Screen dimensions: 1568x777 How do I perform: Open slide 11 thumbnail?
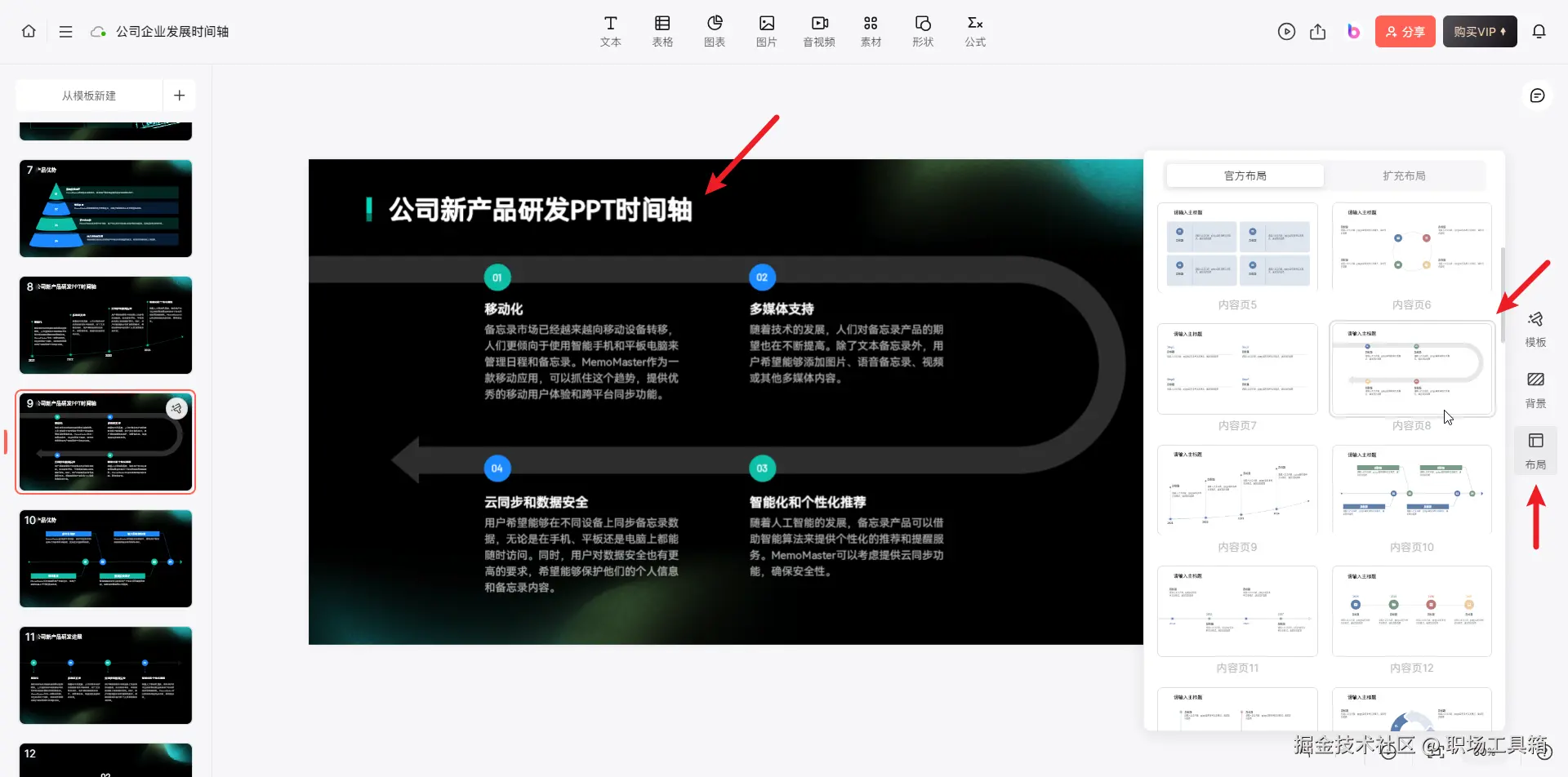point(105,675)
